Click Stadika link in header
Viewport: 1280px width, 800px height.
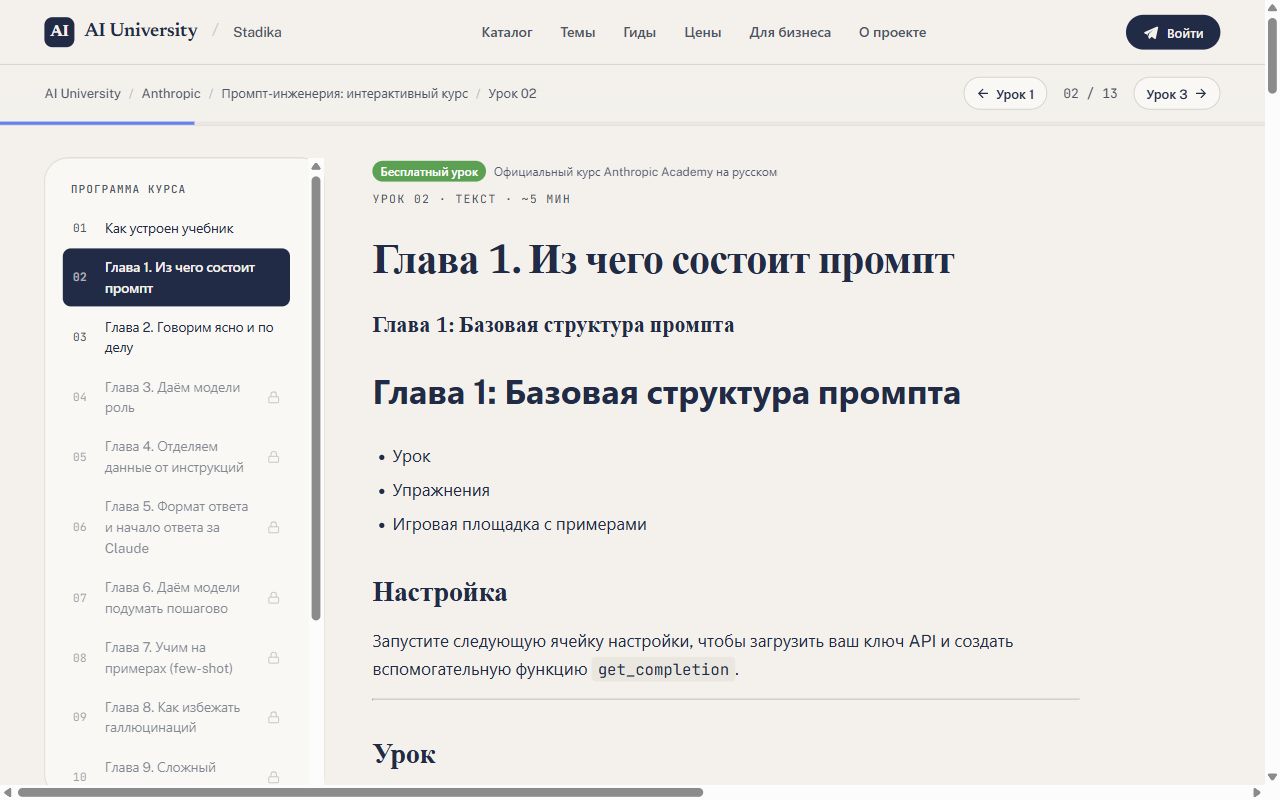(257, 32)
